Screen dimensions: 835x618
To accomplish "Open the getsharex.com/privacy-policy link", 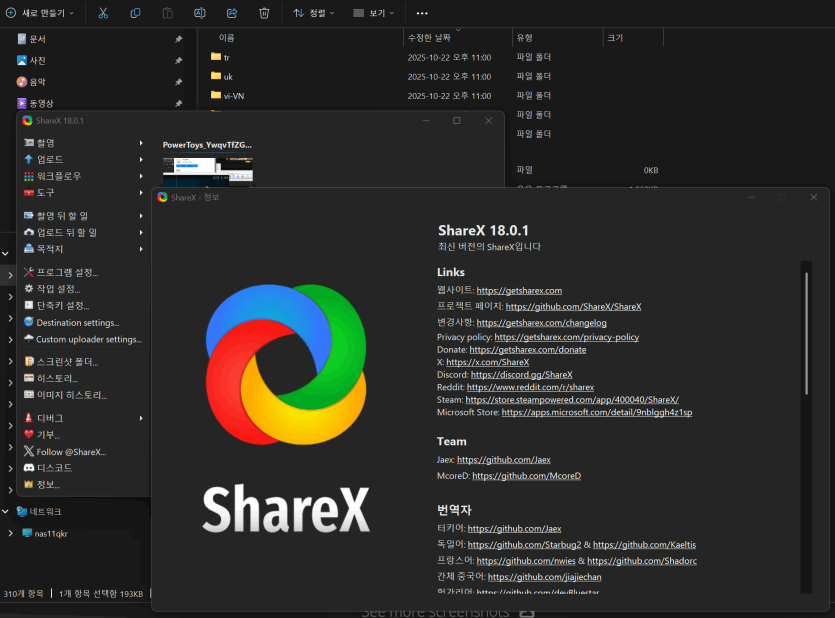I will click(x=567, y=337).
